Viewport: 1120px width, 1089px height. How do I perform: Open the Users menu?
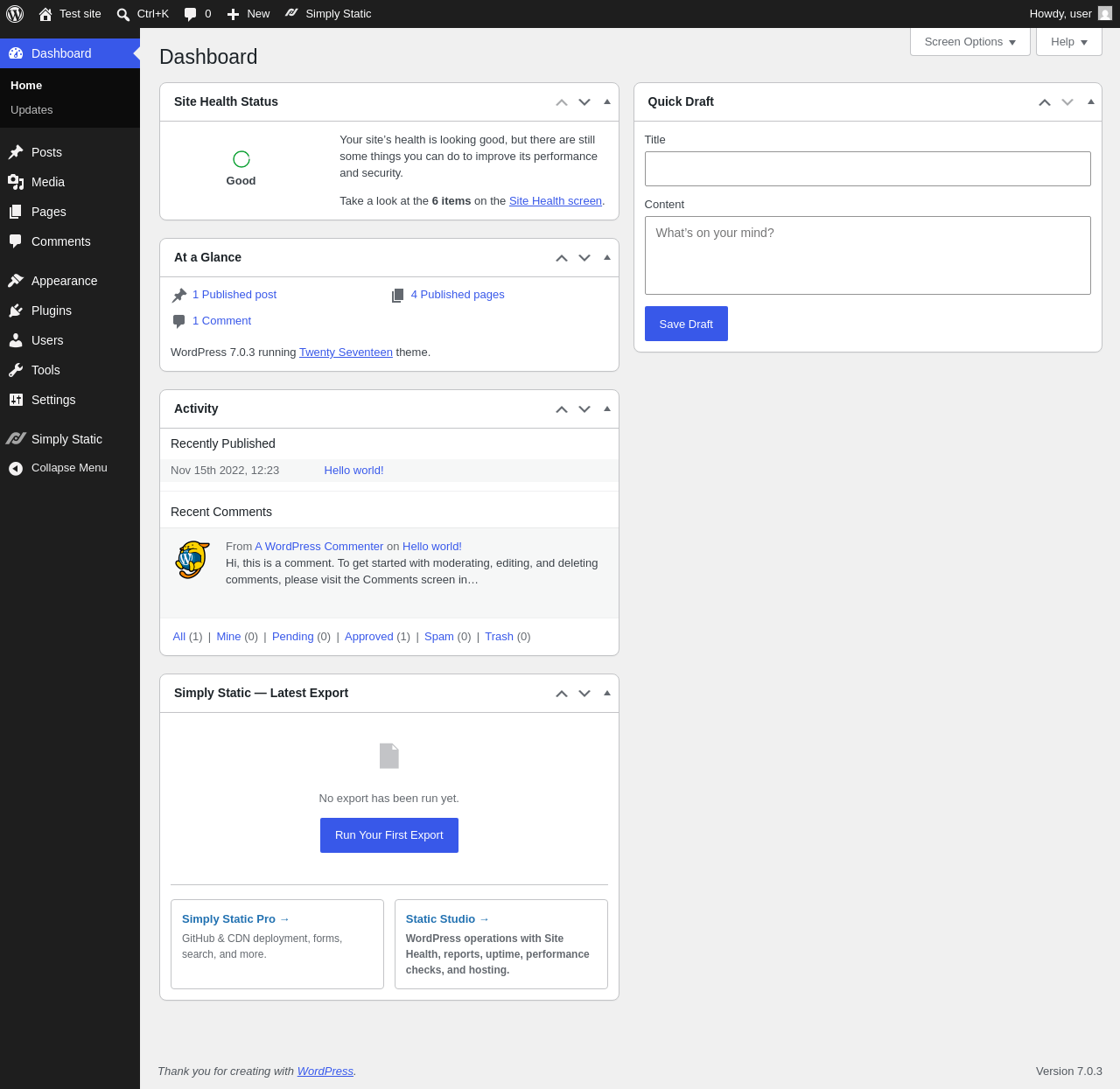(70, 340)
